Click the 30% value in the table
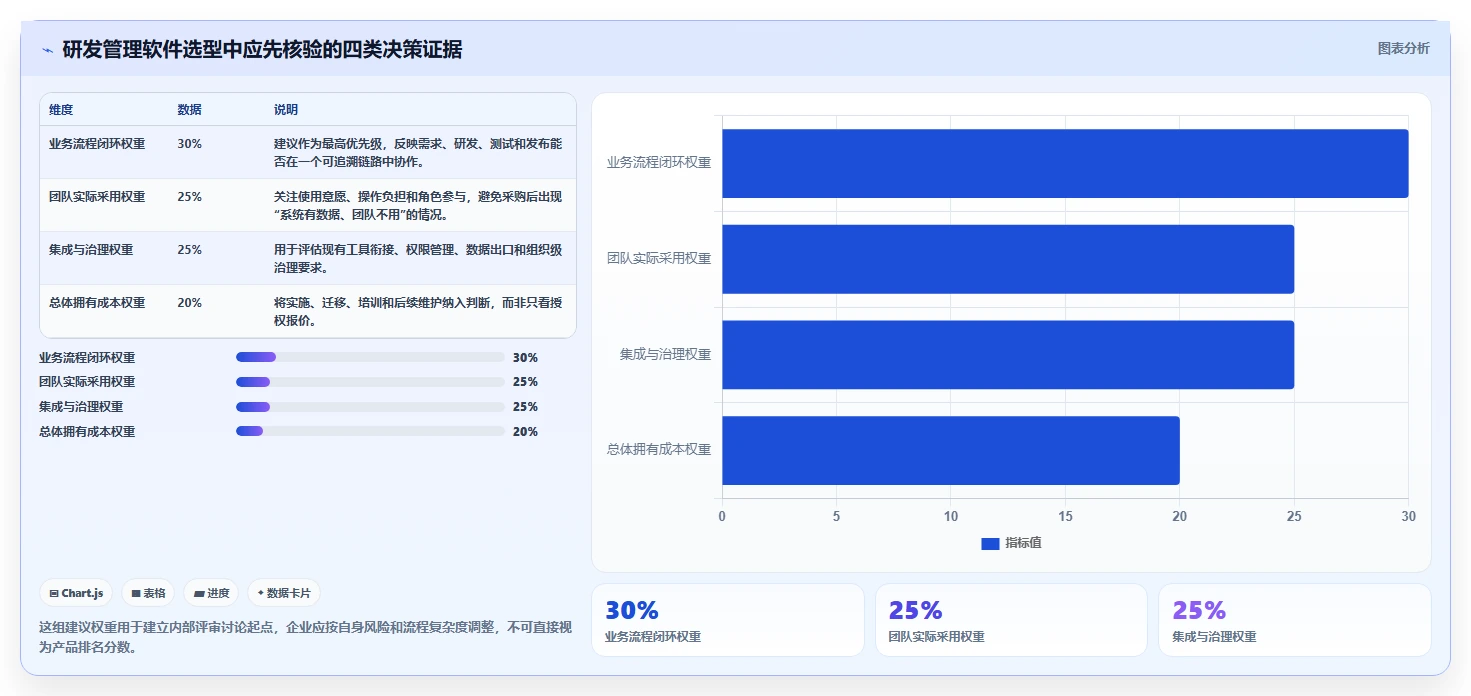The height and width of the screenshot is (696, 1471). [x=189, y=144]
